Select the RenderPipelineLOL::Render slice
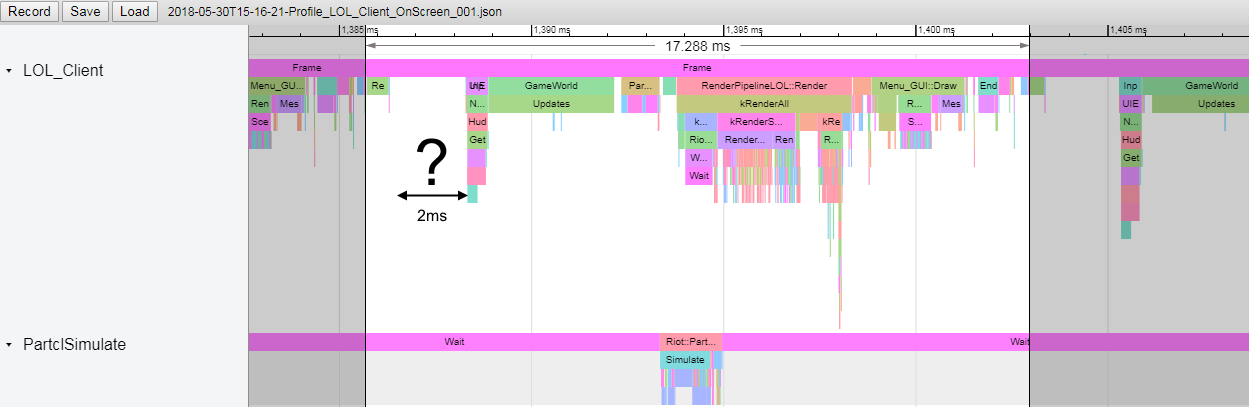Screen dimensions: 1249x407 (764, 86)
